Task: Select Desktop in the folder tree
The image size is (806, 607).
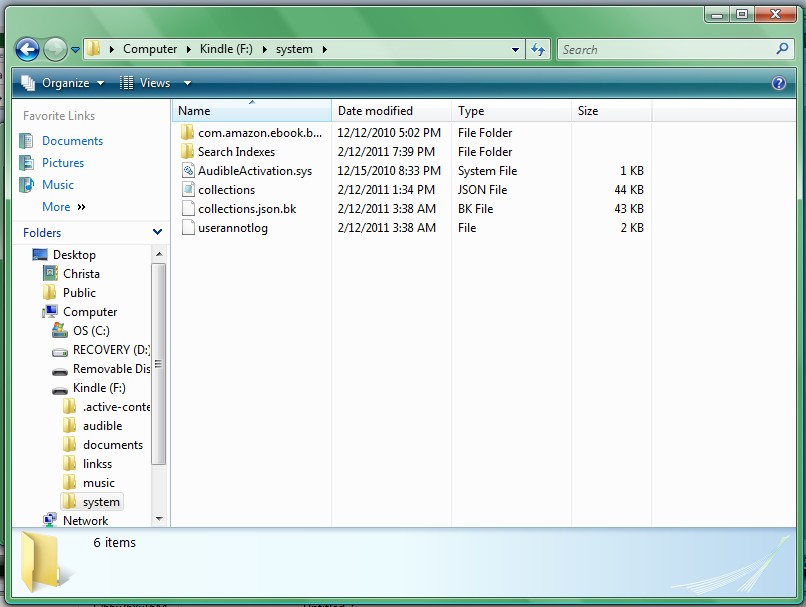Action: click(x=74, y=255)
